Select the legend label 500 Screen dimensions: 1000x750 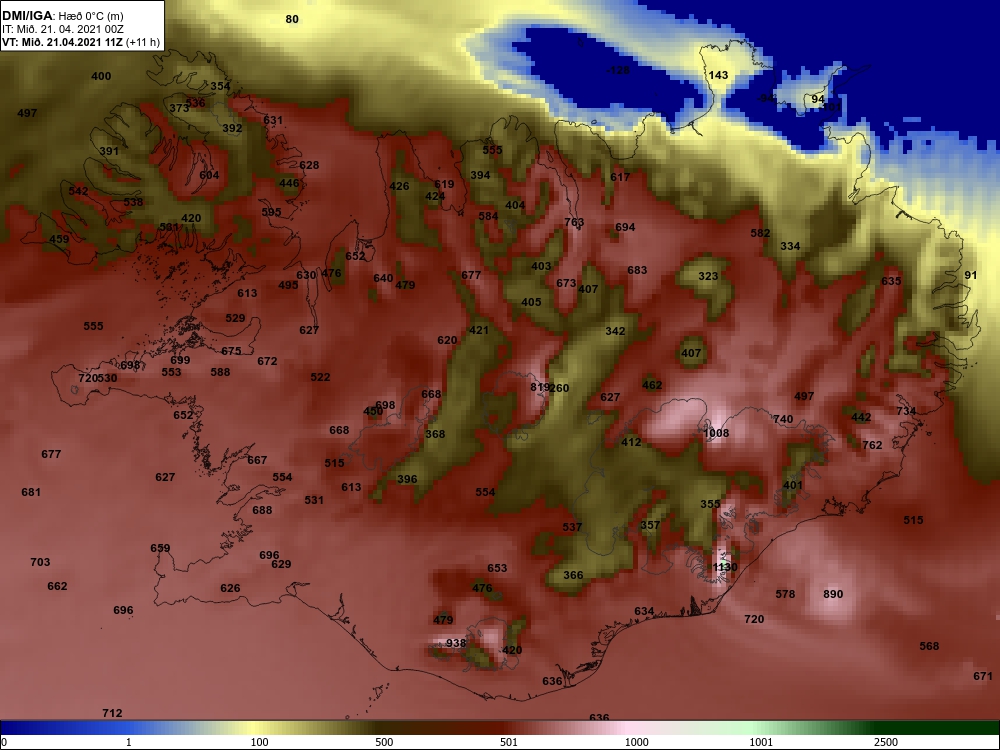[x=384, y=742]
